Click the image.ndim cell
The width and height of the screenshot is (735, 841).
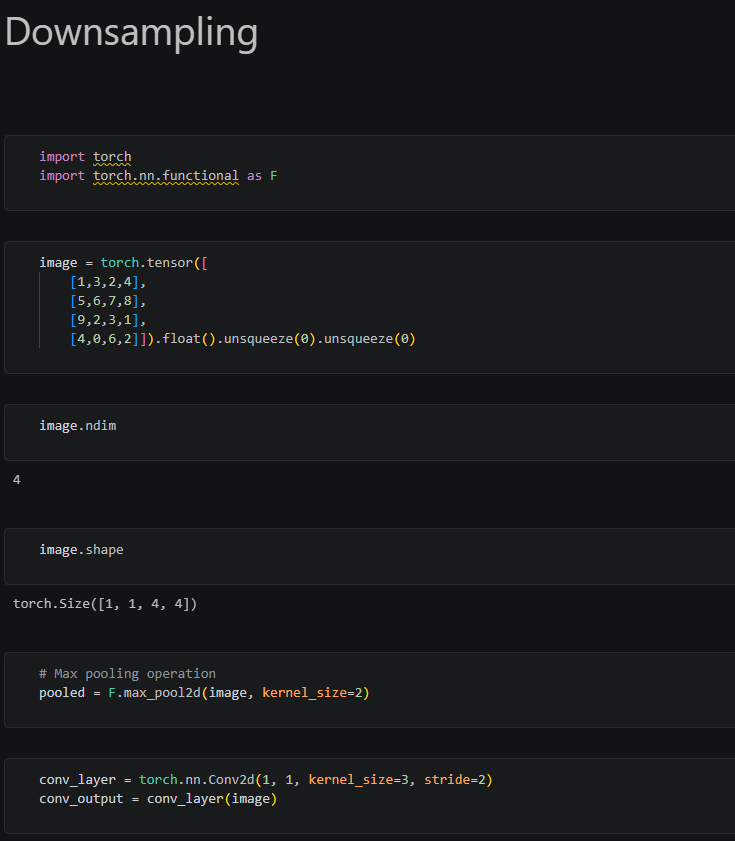(370, 432)
